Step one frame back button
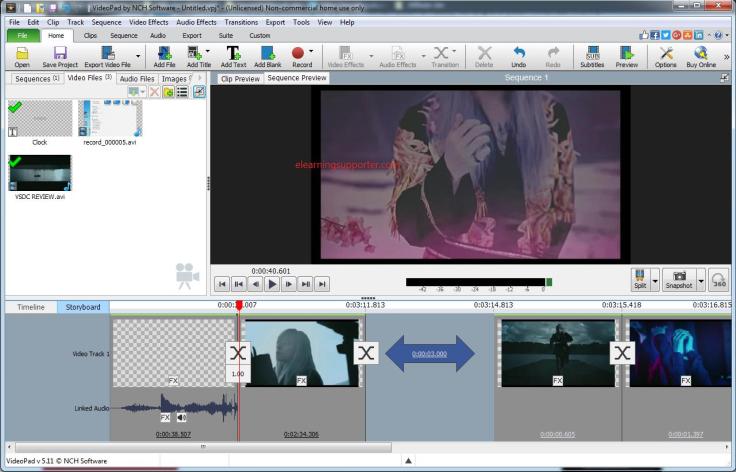 (255, 284)
